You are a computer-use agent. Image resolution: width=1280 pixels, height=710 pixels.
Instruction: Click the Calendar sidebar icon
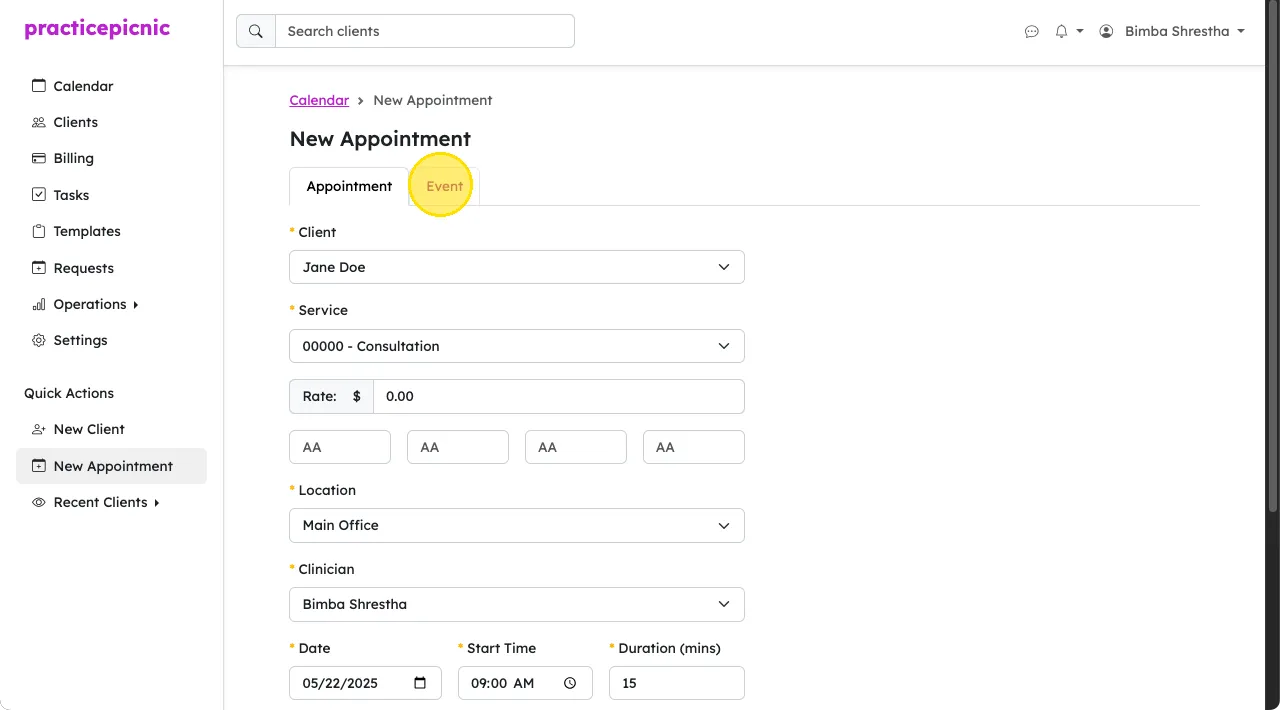pos(39,86)
